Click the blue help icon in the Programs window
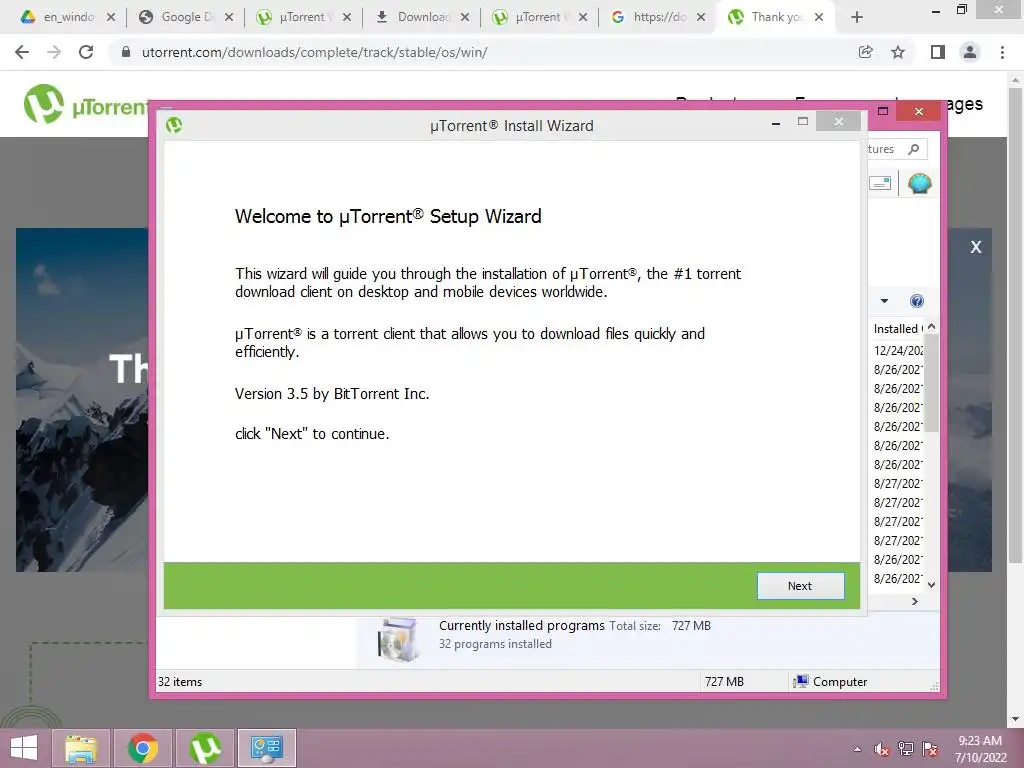 [x=917, y=301]
